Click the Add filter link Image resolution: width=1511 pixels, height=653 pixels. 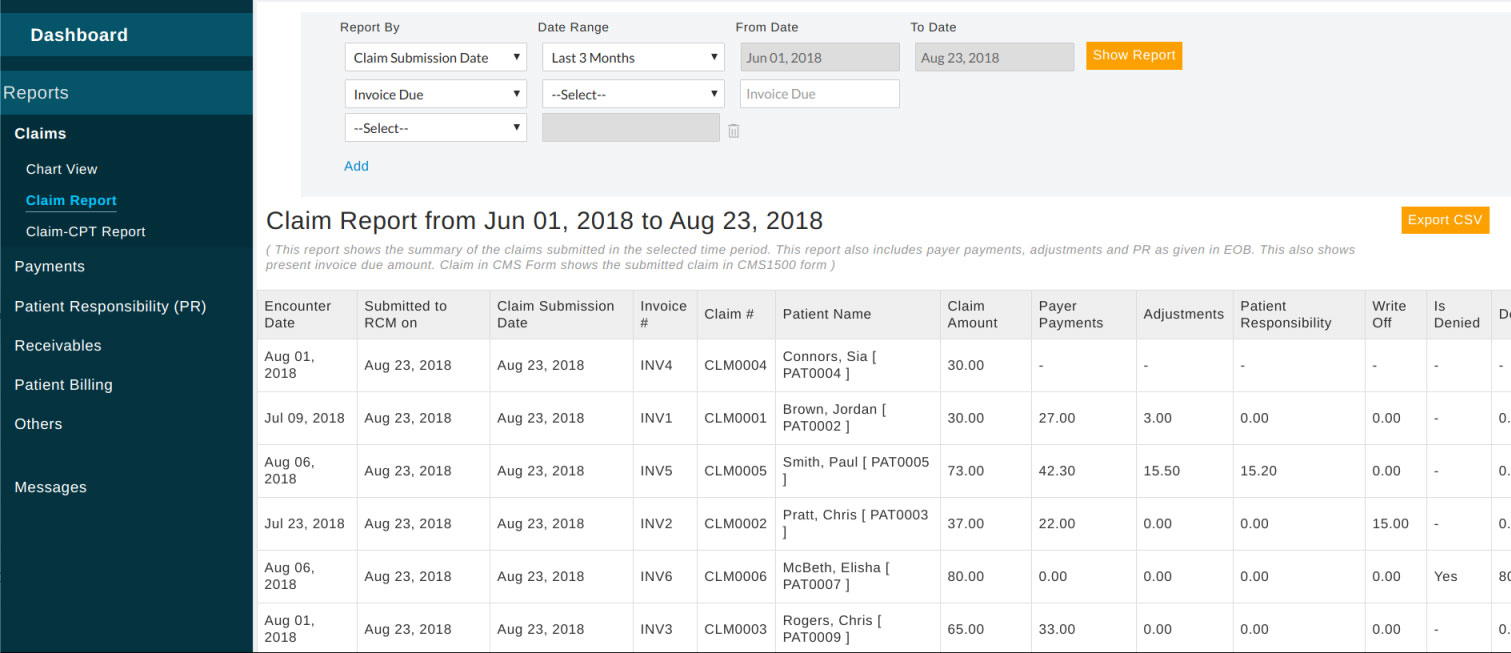tap(356, 166)
